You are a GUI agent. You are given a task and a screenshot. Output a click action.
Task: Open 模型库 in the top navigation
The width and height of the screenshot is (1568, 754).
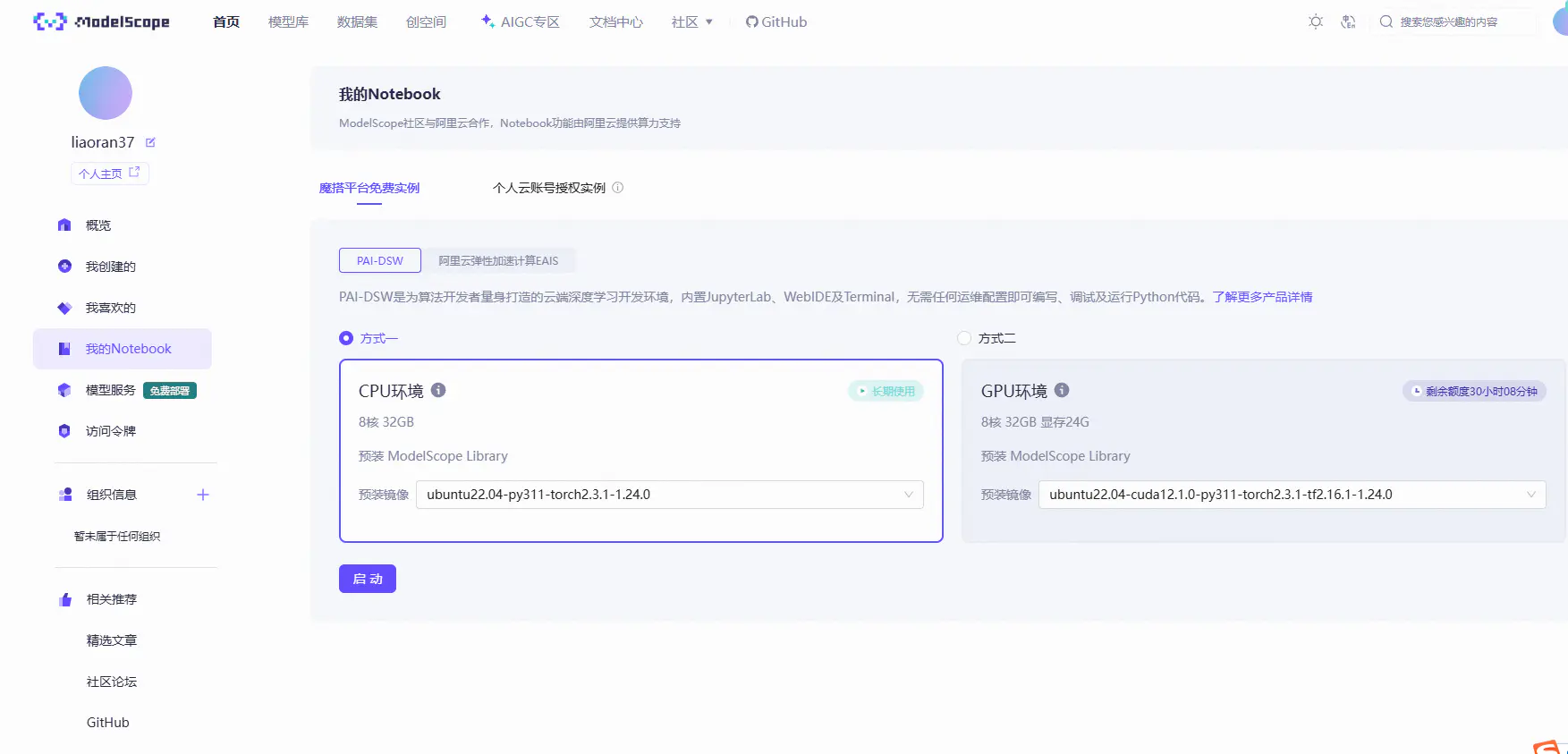pos(288,21)
